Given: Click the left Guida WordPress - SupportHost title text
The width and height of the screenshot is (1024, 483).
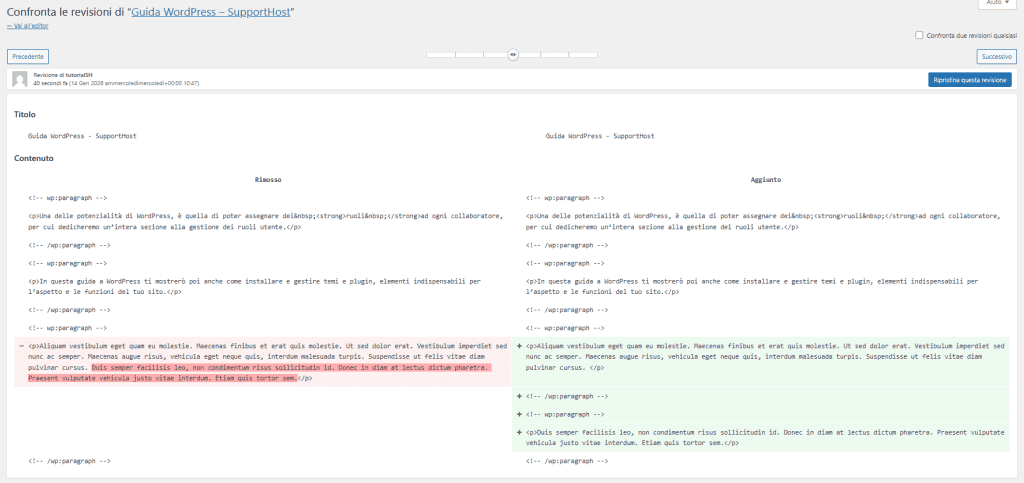Looking at the screenshot, I should (82, 136).
